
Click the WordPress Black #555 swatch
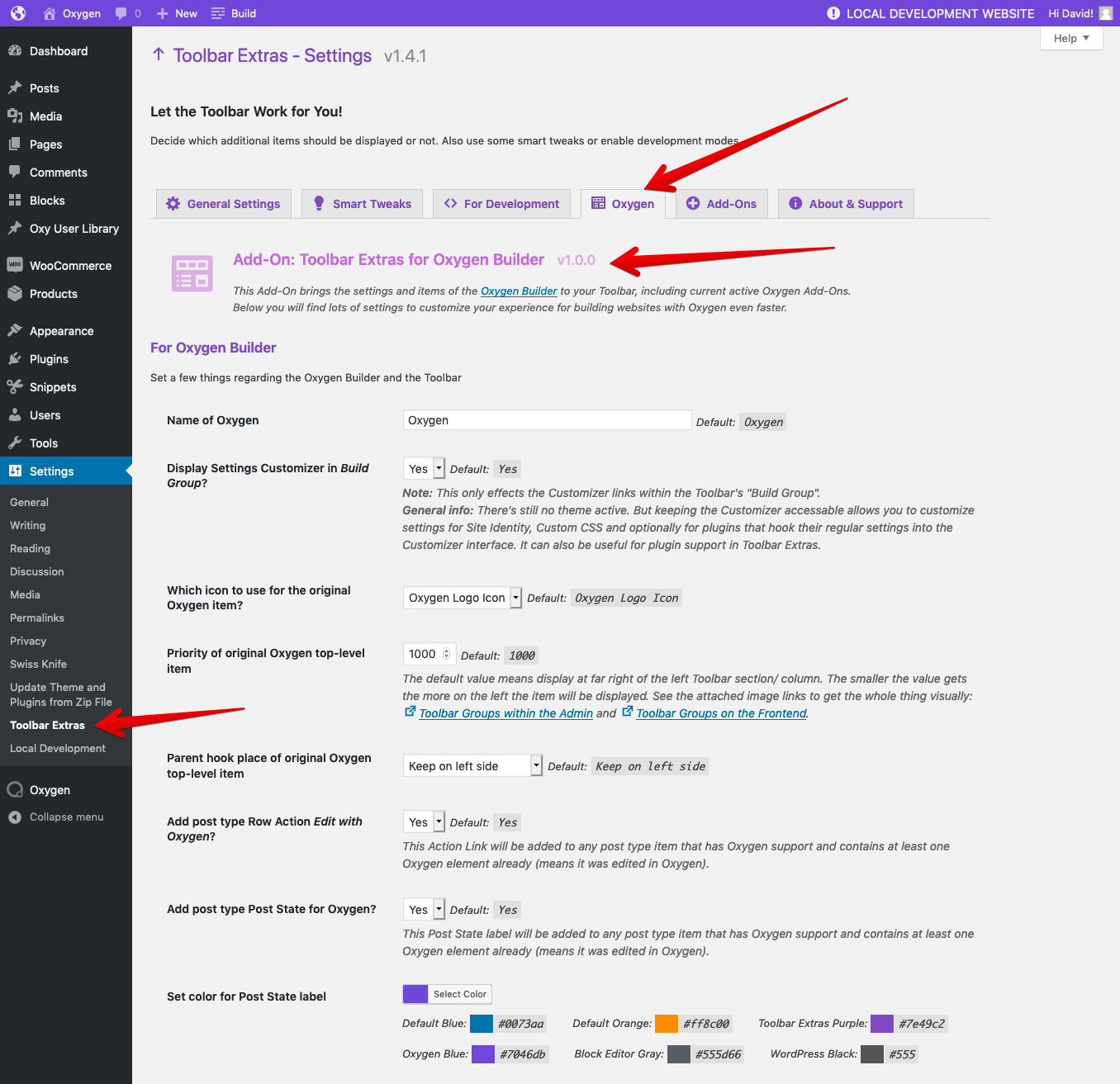(872, 1054)
